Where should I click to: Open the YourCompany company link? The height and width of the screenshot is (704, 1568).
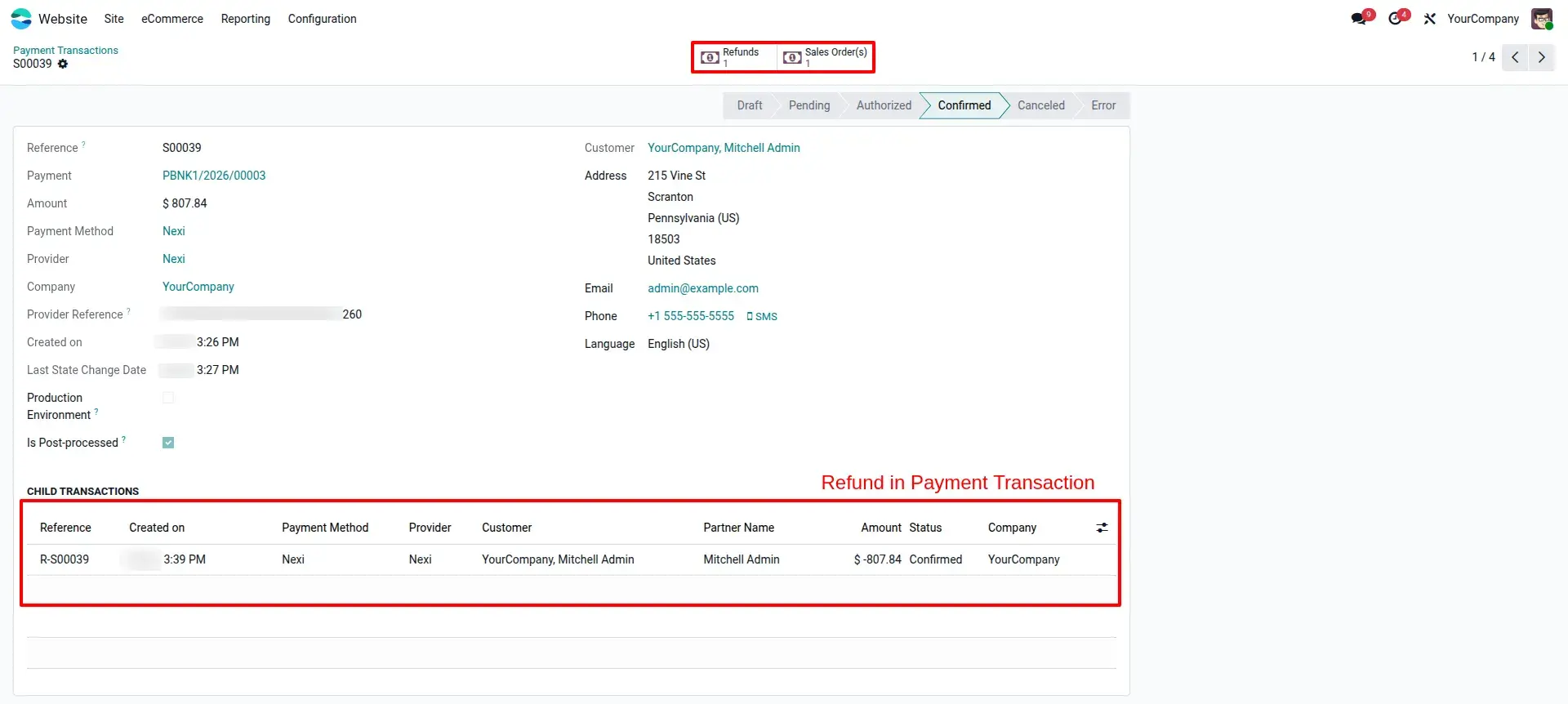pos(198,287)
